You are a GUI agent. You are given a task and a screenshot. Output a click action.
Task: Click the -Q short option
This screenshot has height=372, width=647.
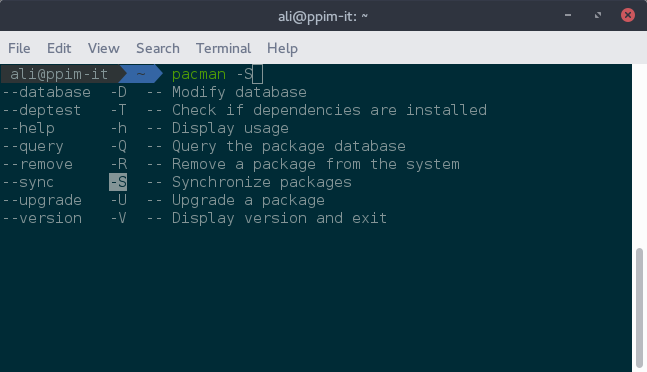pyautogui.click(x=118, y=146)
